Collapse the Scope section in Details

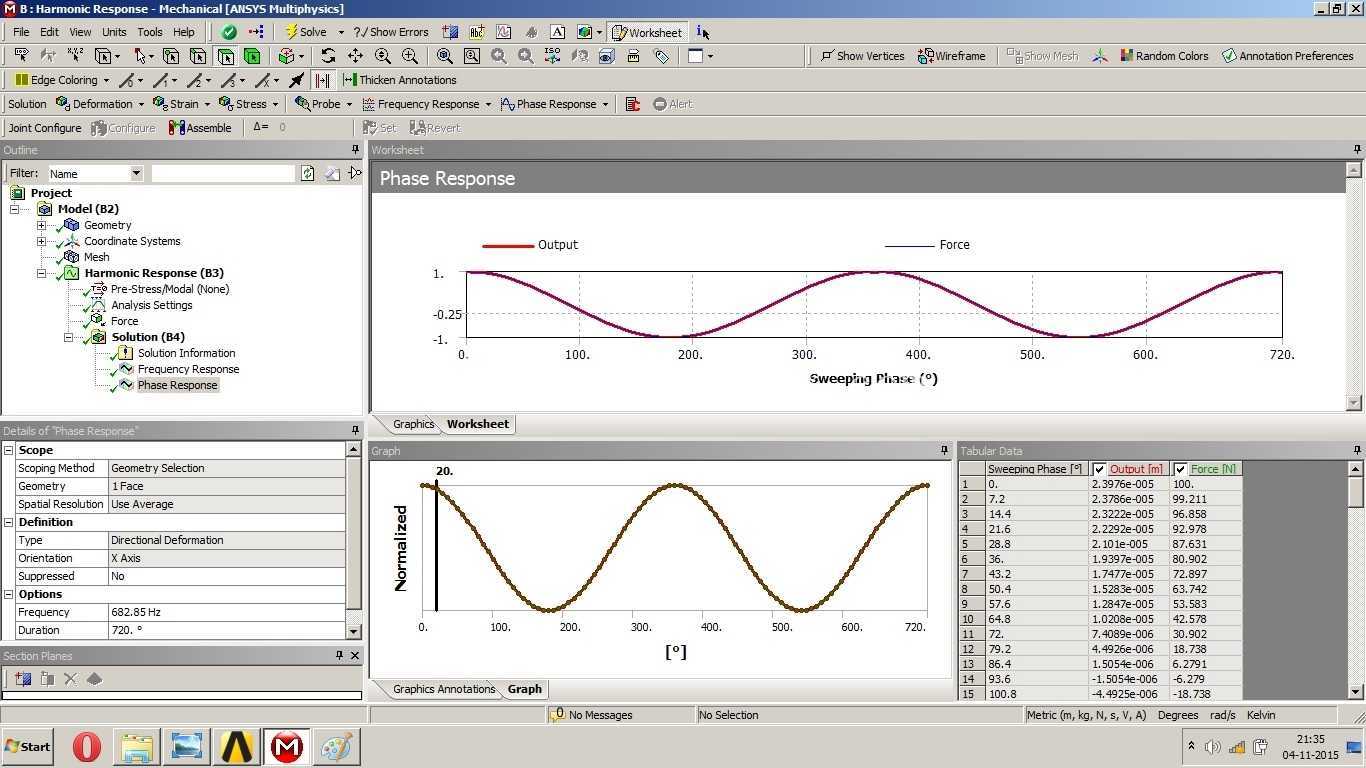point(9,450)
